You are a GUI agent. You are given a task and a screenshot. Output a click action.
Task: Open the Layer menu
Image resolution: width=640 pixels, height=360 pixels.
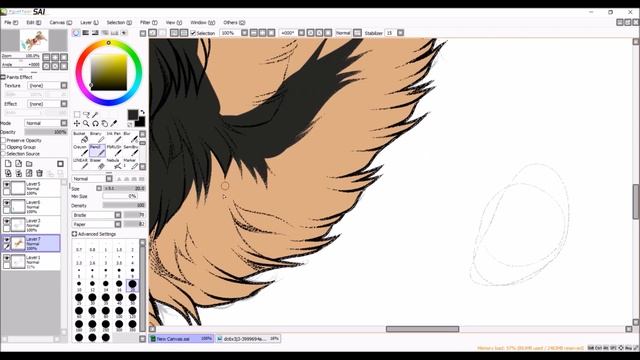89,22
